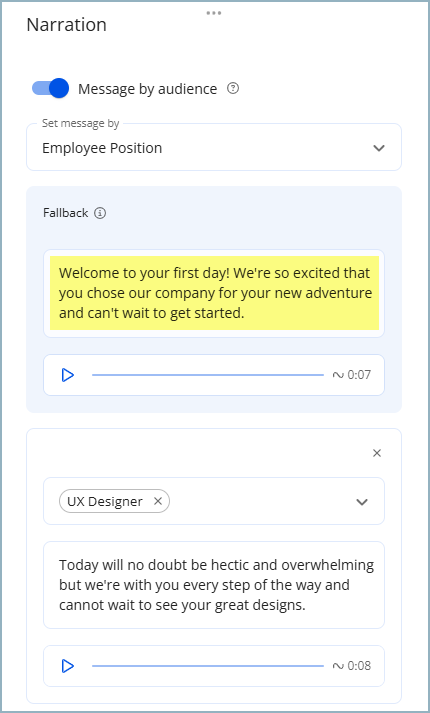Toggle off Message by audience switch
Viewport: 430px width, 713px height.
point(50,88)
